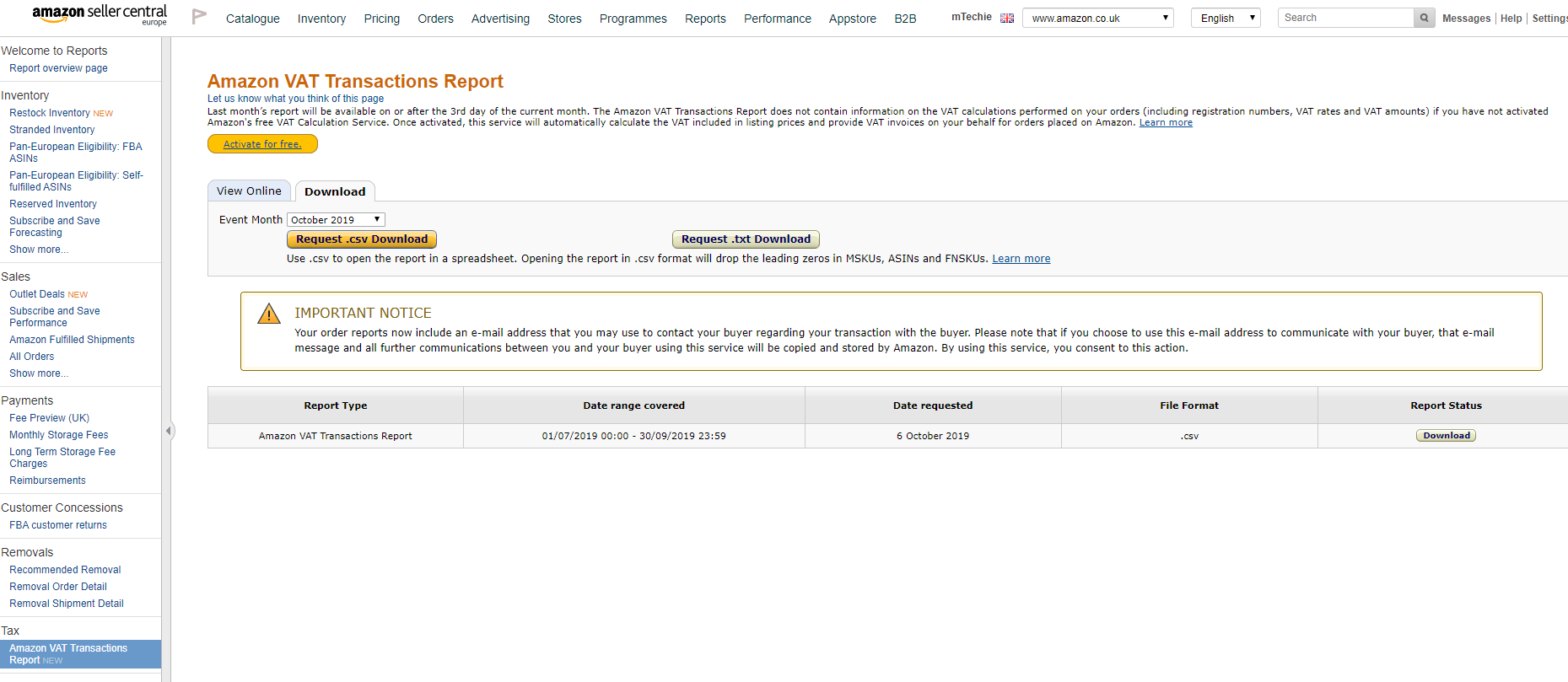This screenshot has height=682, width=1568.
Task: Click the search magnifier button
Action: click(x=1424, y=18)
